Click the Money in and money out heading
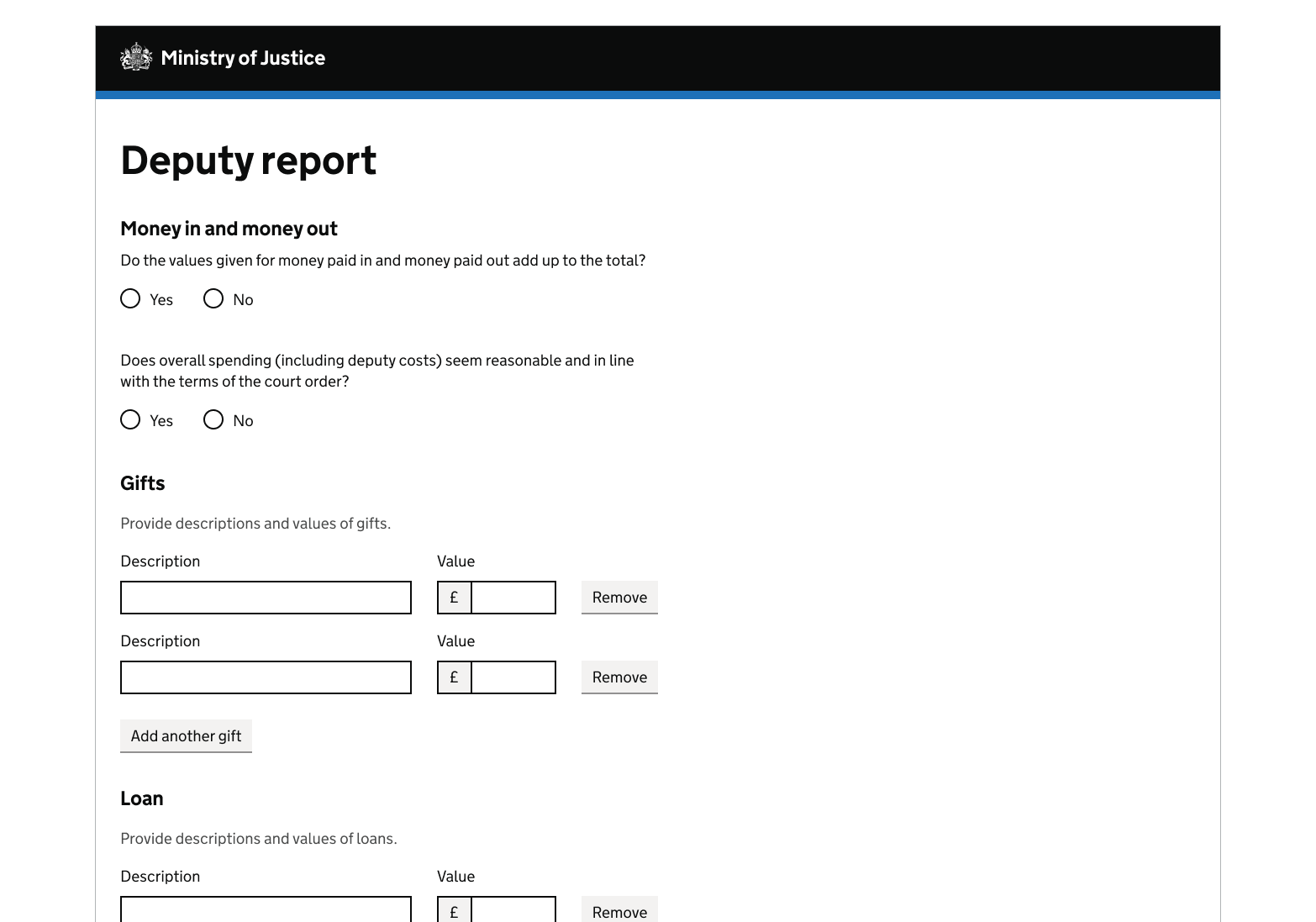Viewport: 1316px width, 922px height. coord(229,229)
